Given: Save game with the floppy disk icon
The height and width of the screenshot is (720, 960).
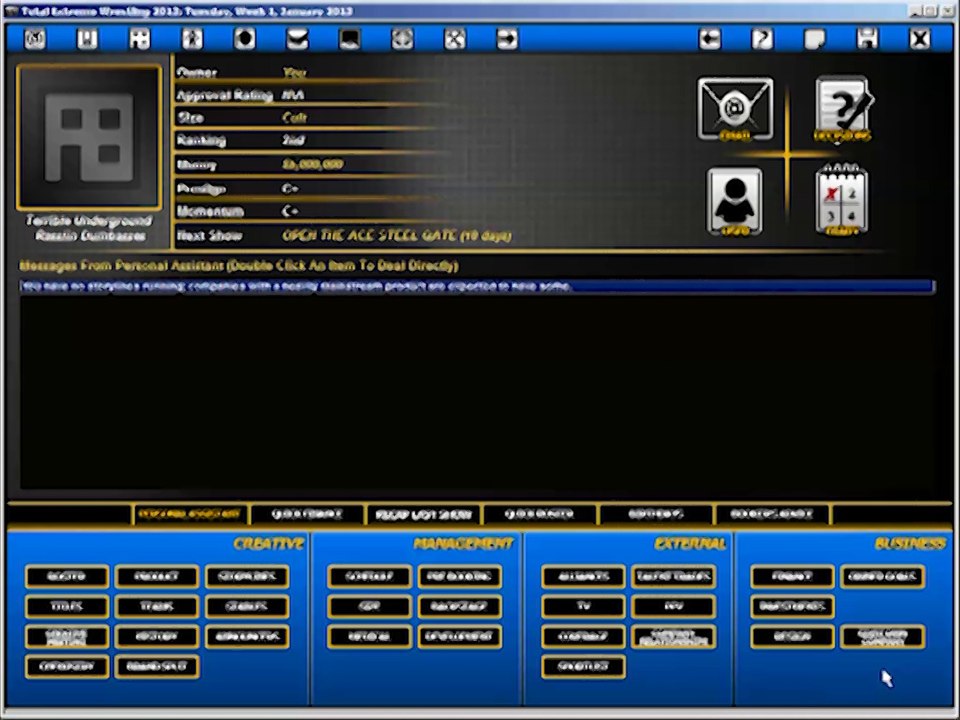Looking at the screenshot, I should coord(867,39).
